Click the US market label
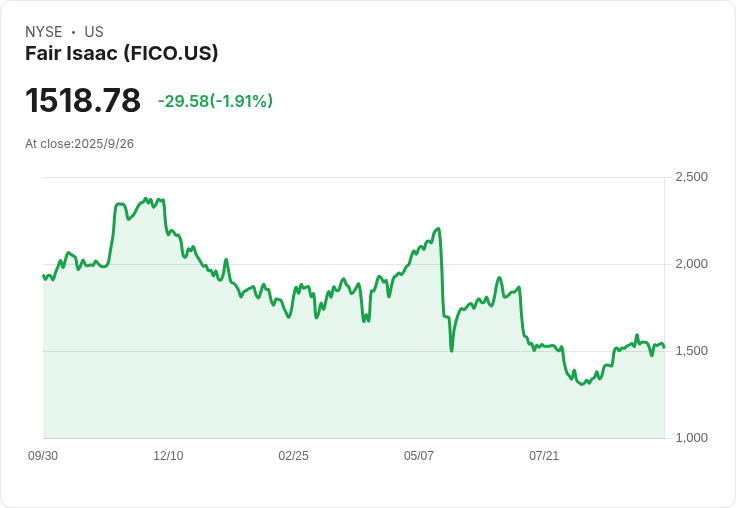 [94, 32]
